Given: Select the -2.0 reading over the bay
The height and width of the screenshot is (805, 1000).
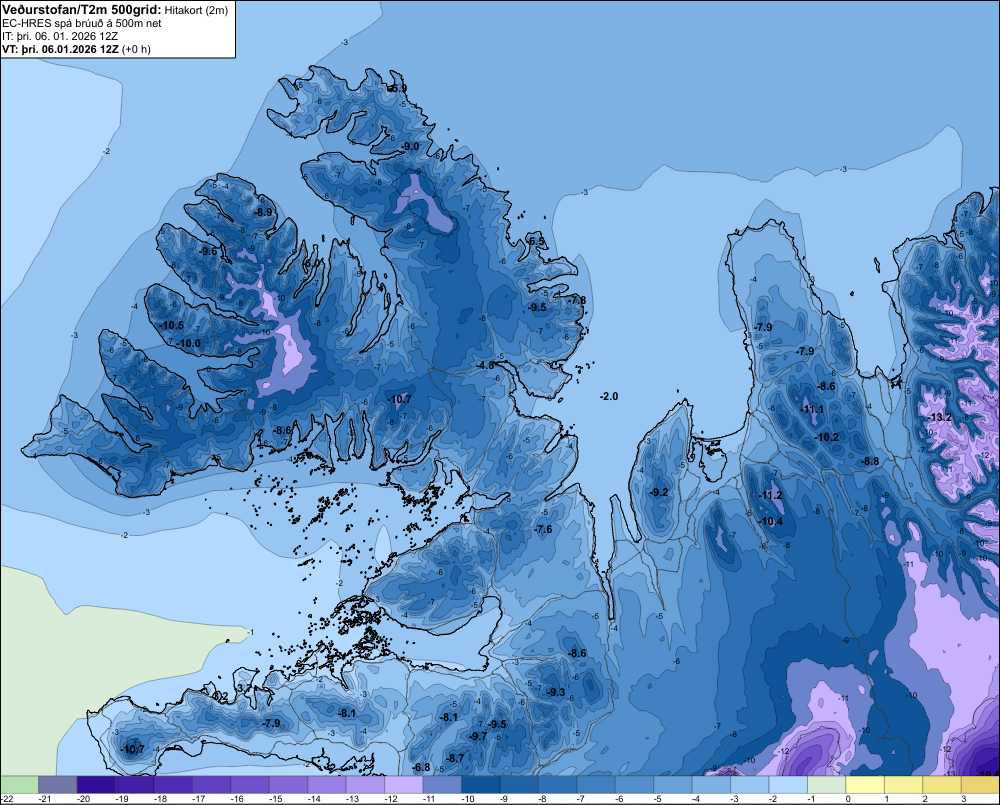Looking at the screenshot, I should 609,396.
